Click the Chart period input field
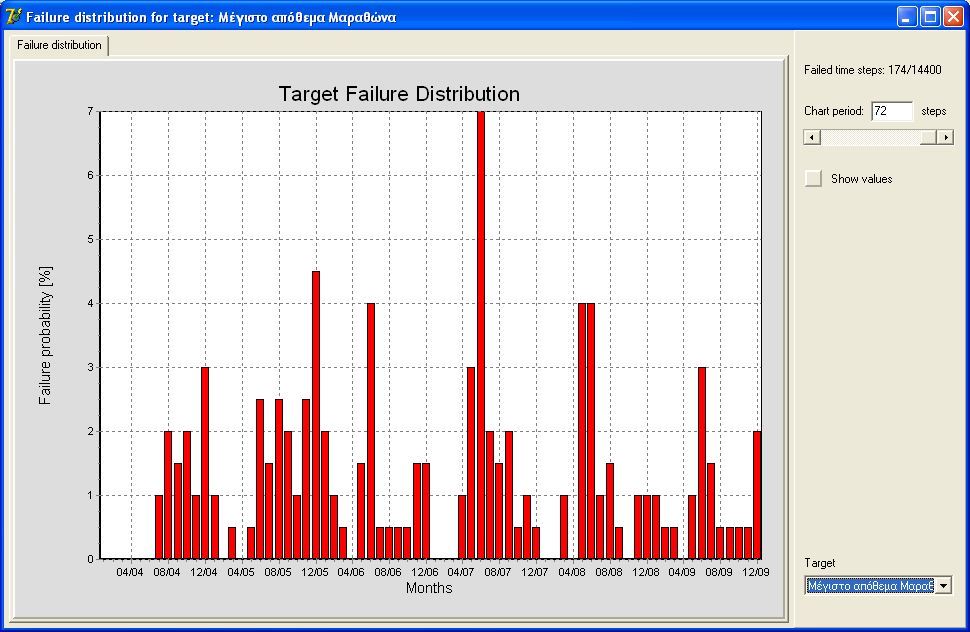This screenshot has height=632, width=970. (891, 111)
